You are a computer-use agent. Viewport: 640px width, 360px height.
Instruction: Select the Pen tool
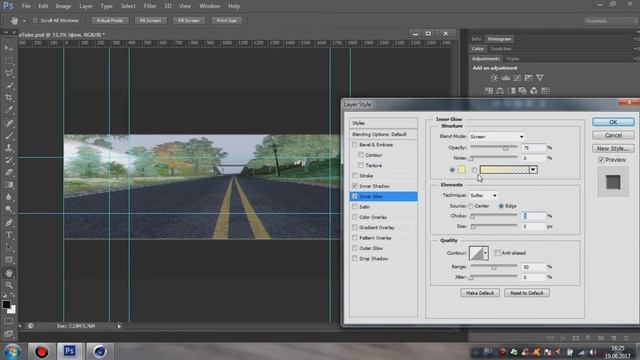[x=9, y=222]
